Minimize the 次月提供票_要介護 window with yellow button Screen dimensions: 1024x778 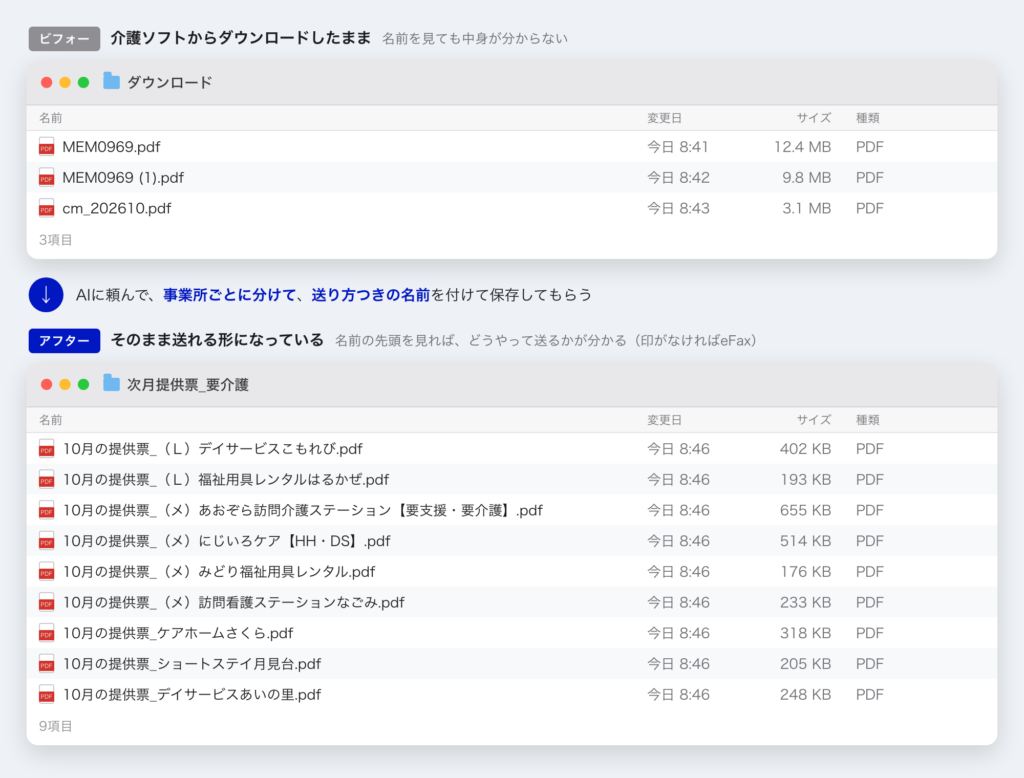[x=65, y=384]
